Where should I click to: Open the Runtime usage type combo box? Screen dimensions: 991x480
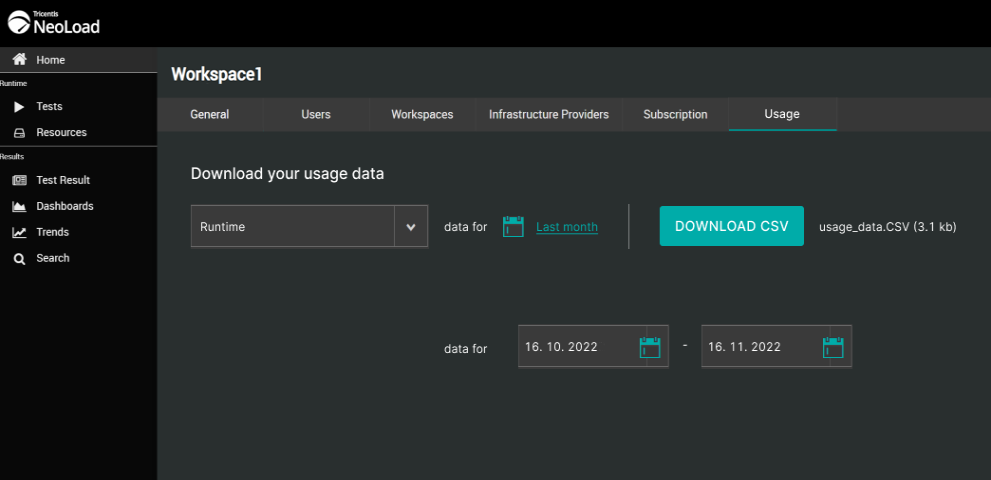[x=293, y=227]
